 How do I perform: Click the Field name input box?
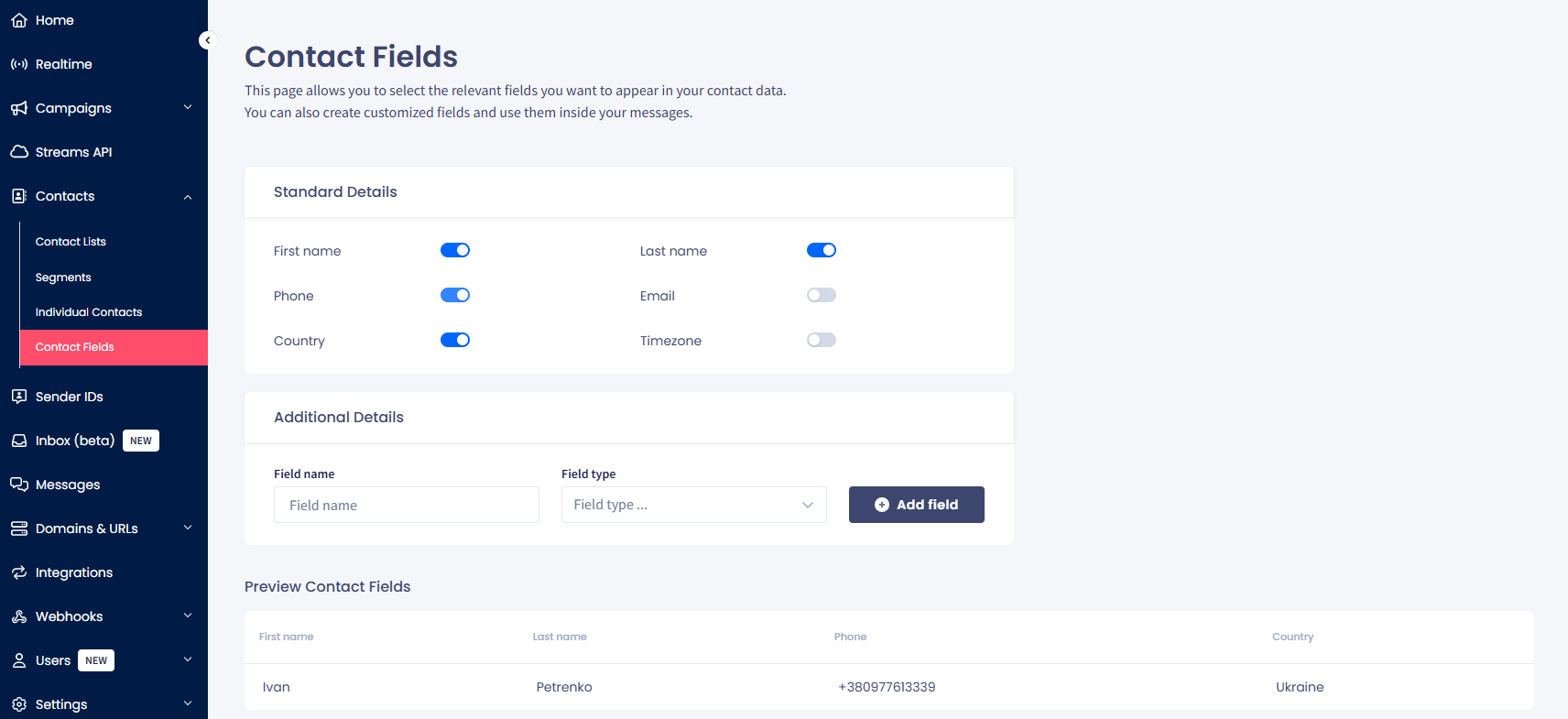[x=406, y=505]
